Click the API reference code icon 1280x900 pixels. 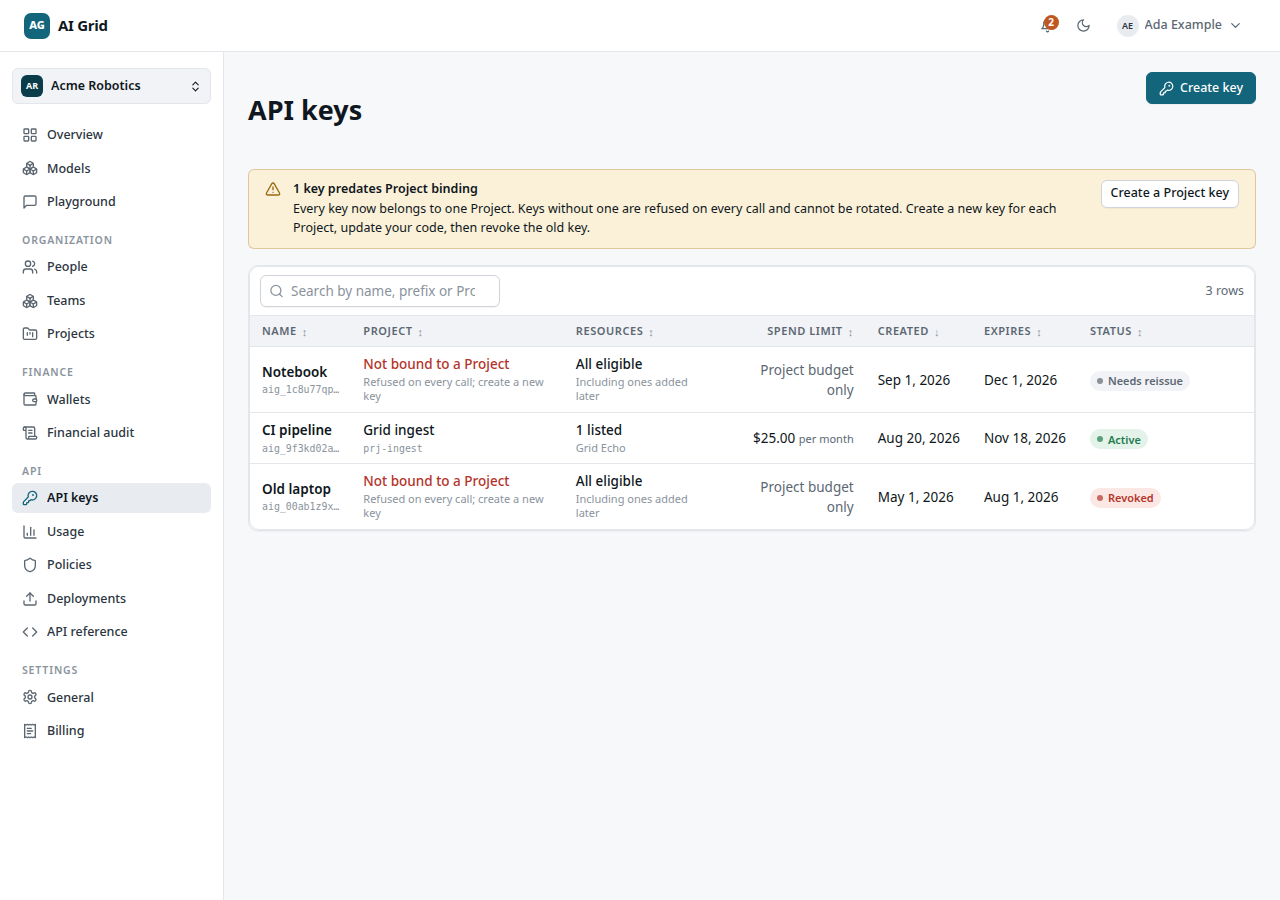point(30,632)
